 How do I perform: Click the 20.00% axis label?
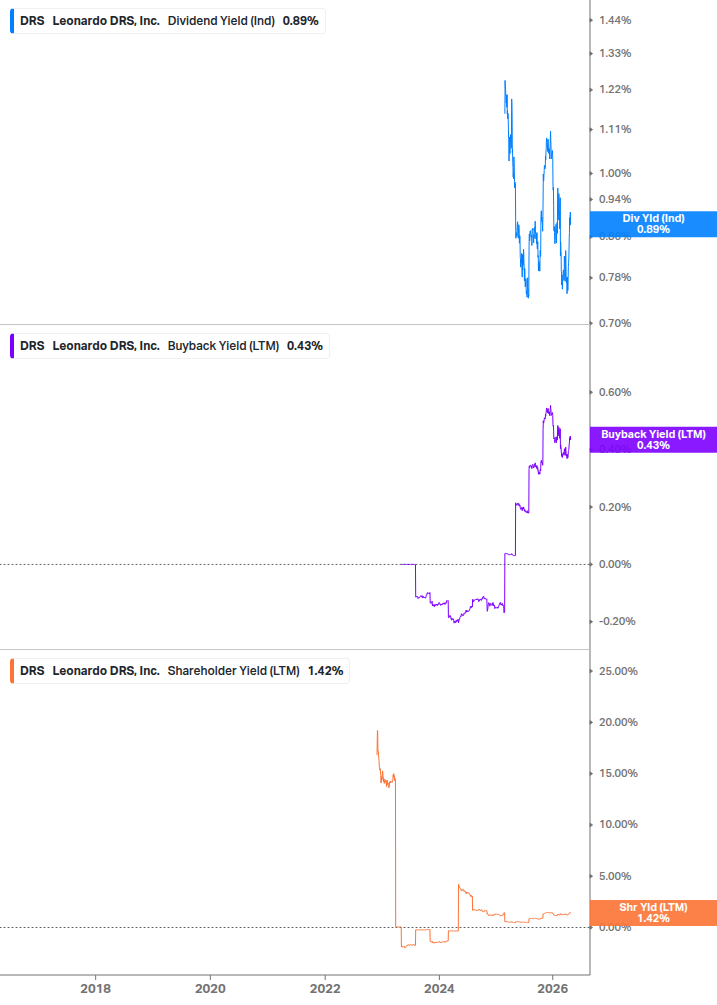[618, 722]
